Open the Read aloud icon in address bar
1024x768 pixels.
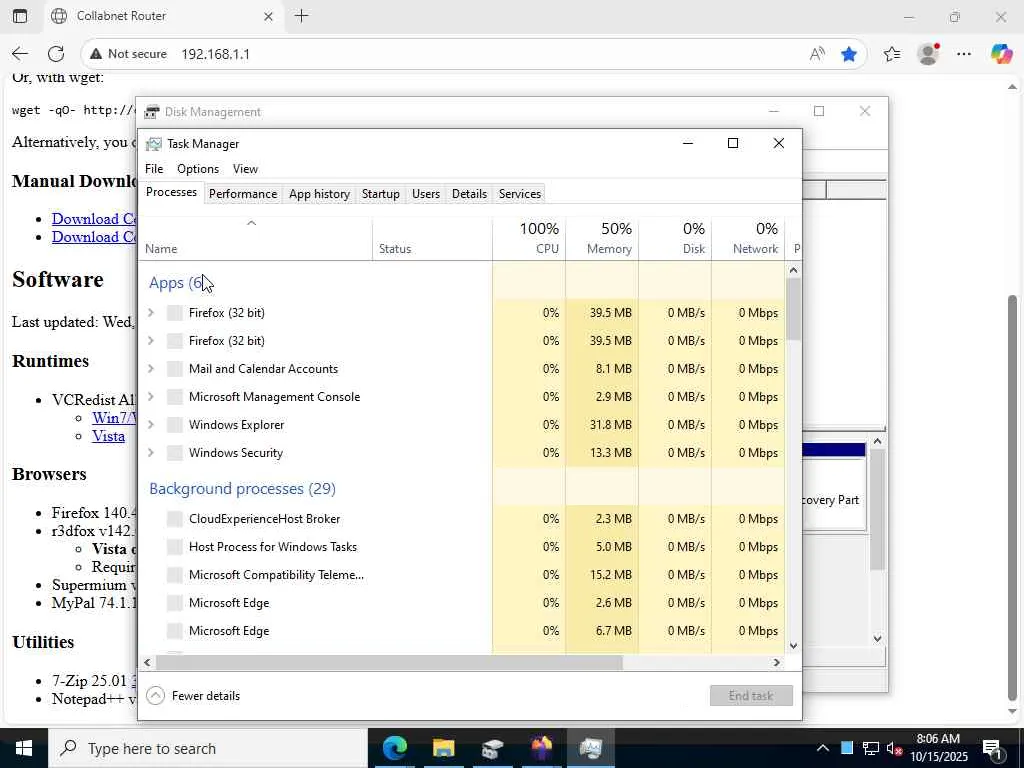coord(816,54)
